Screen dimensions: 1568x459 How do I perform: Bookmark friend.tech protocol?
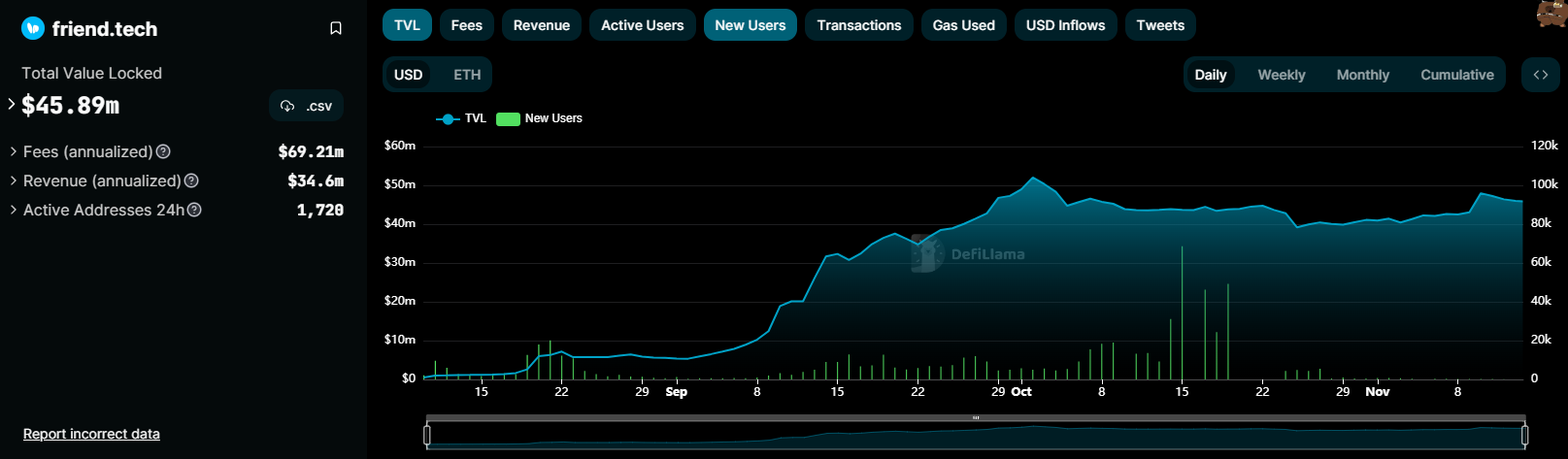click(x=336, y=28)
